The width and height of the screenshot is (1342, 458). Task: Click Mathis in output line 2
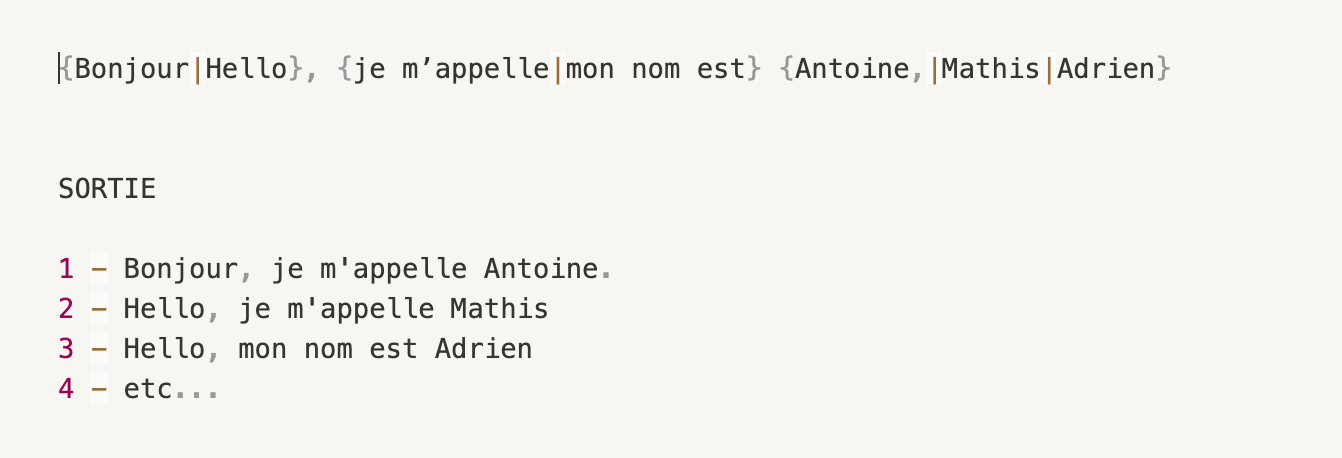click(x=499, y=309)
